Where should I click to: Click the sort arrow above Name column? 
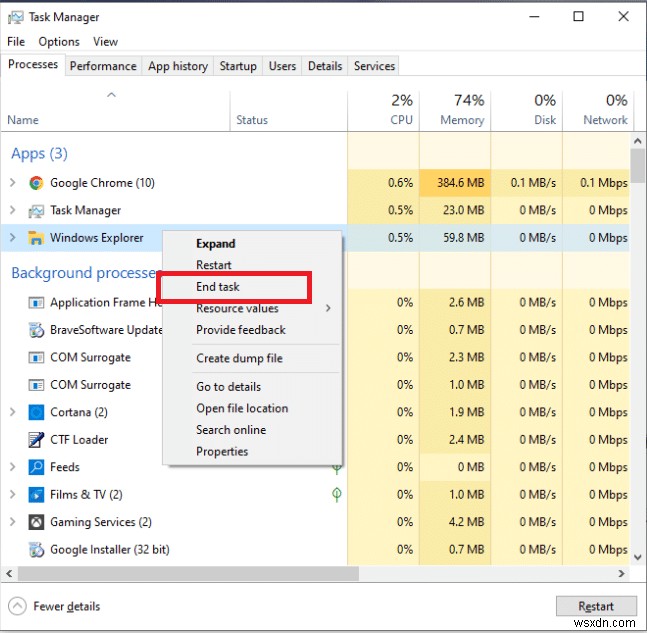click(x=111, y=95)
